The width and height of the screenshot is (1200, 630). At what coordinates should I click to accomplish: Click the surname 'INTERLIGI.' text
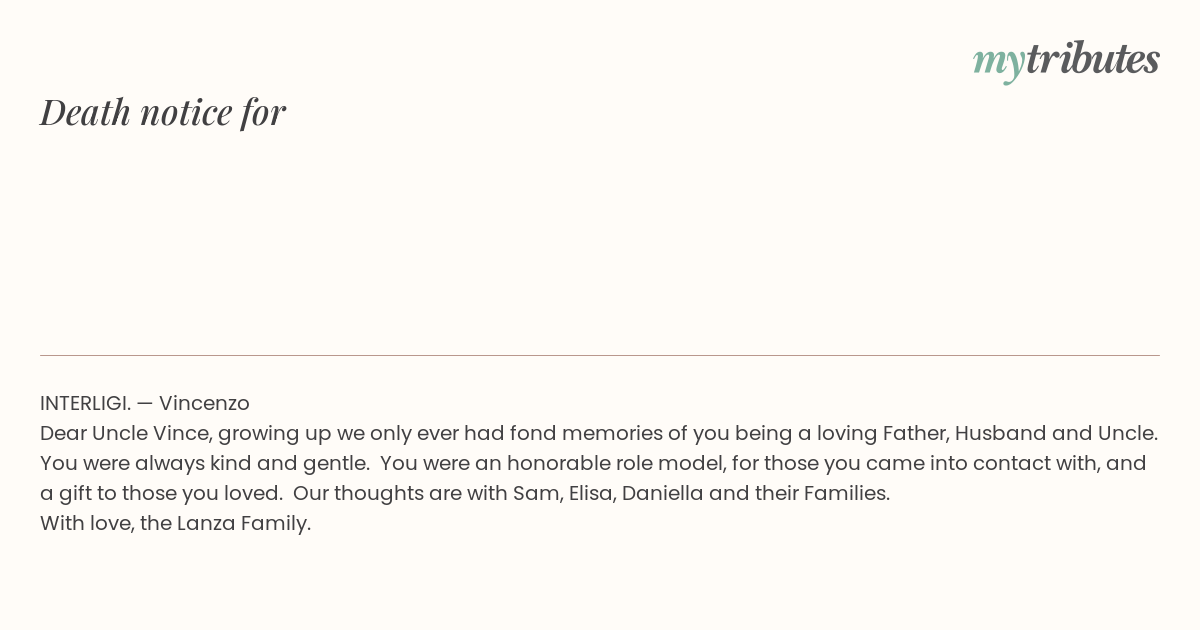click(85, 403)
